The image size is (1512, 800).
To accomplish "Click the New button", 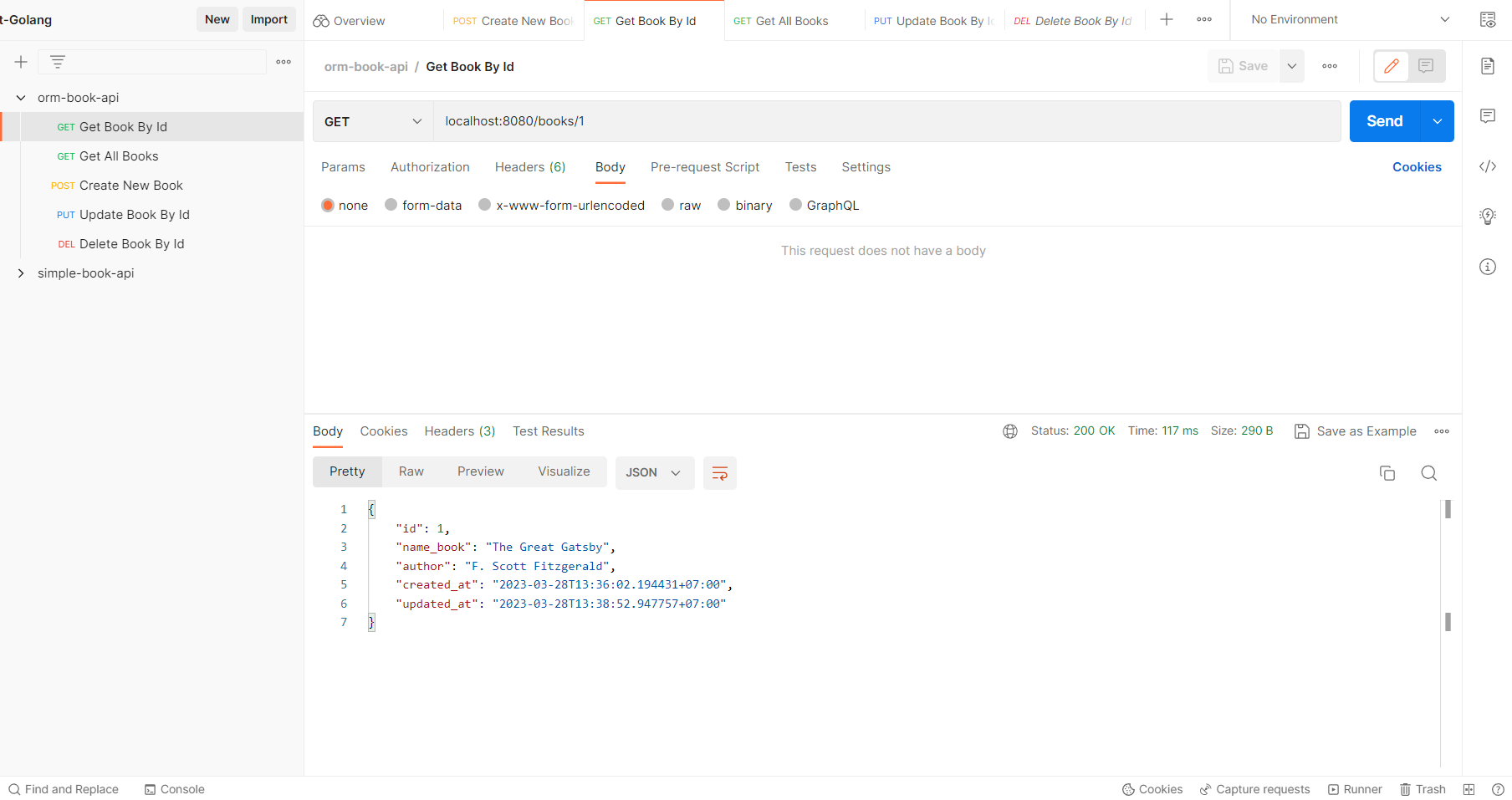I will pos(217,19).
